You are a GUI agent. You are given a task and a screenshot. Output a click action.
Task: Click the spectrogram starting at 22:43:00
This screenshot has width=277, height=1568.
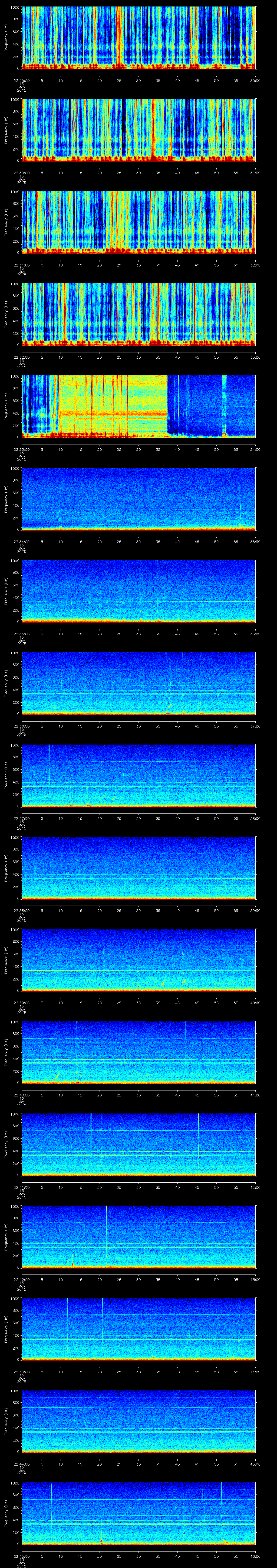click(x=138, y=1329)
